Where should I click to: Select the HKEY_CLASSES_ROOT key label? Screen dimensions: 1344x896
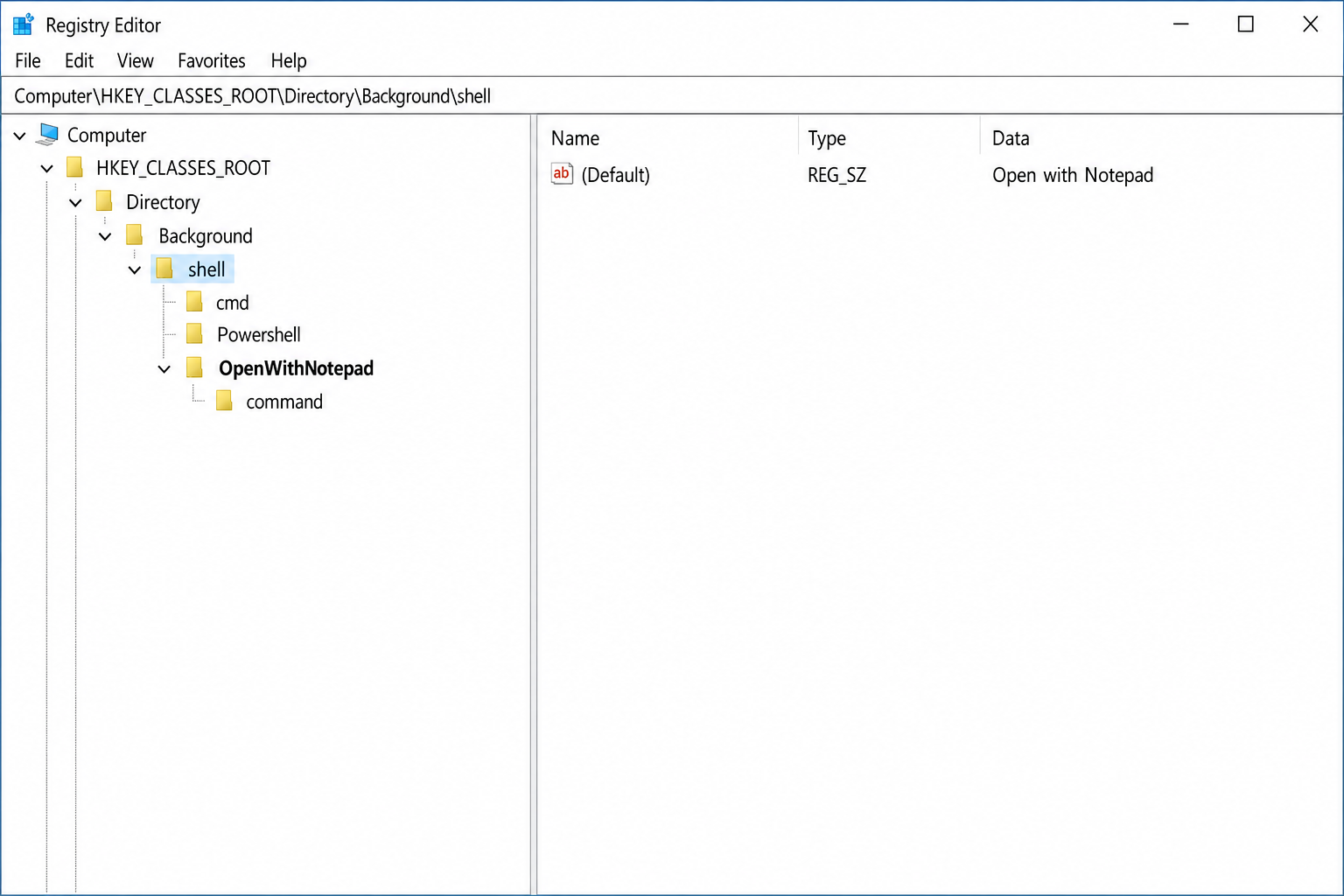pyautogui.click(x=183, y=167)
